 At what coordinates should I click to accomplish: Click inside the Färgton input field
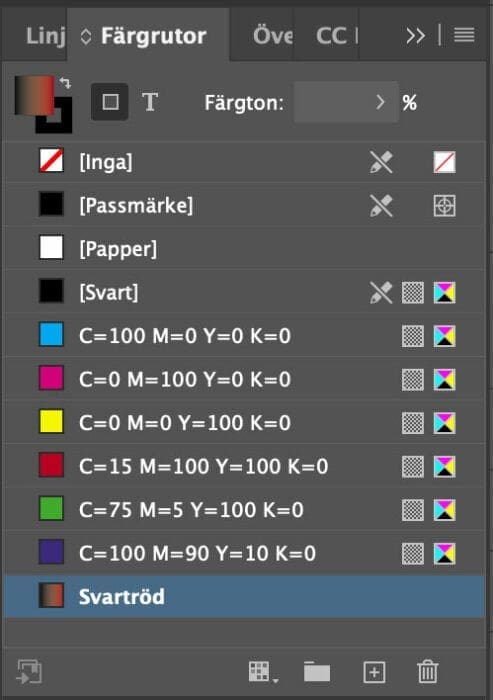pyautogui.click(x=333, y=102)
